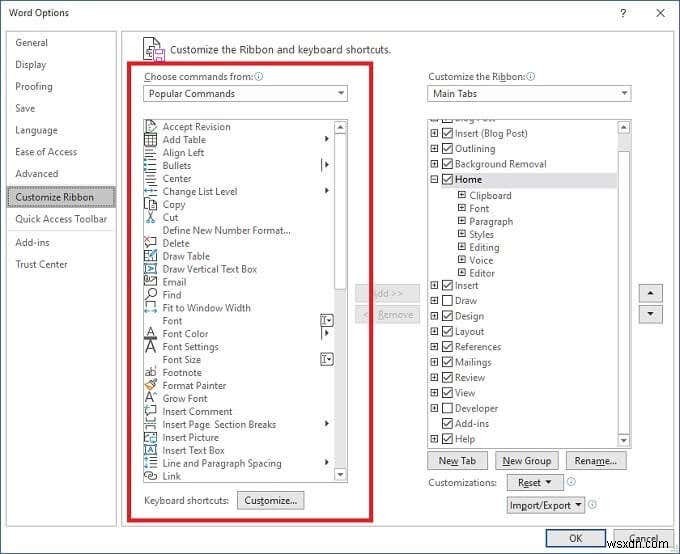Screen dimensions: 680x554
Task: Expand the Layout tab node
Action: [x=434, y=331]
